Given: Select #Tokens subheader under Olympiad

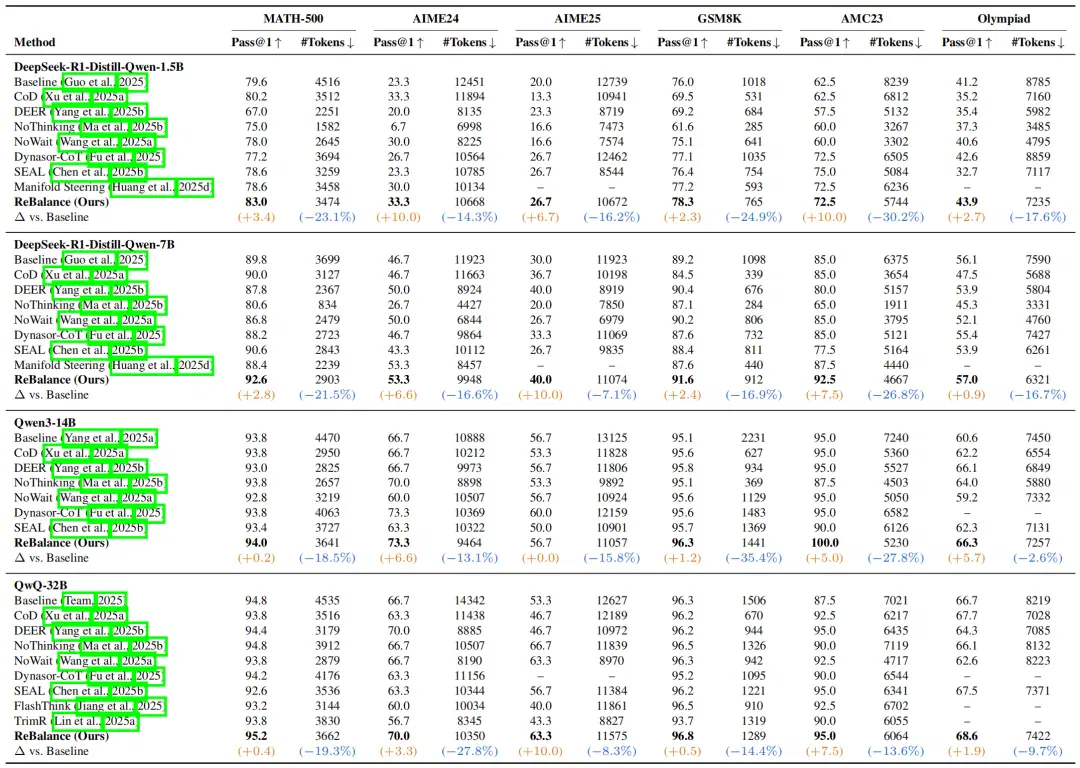Looking at the screenshot, I should tap(1038, 42).
